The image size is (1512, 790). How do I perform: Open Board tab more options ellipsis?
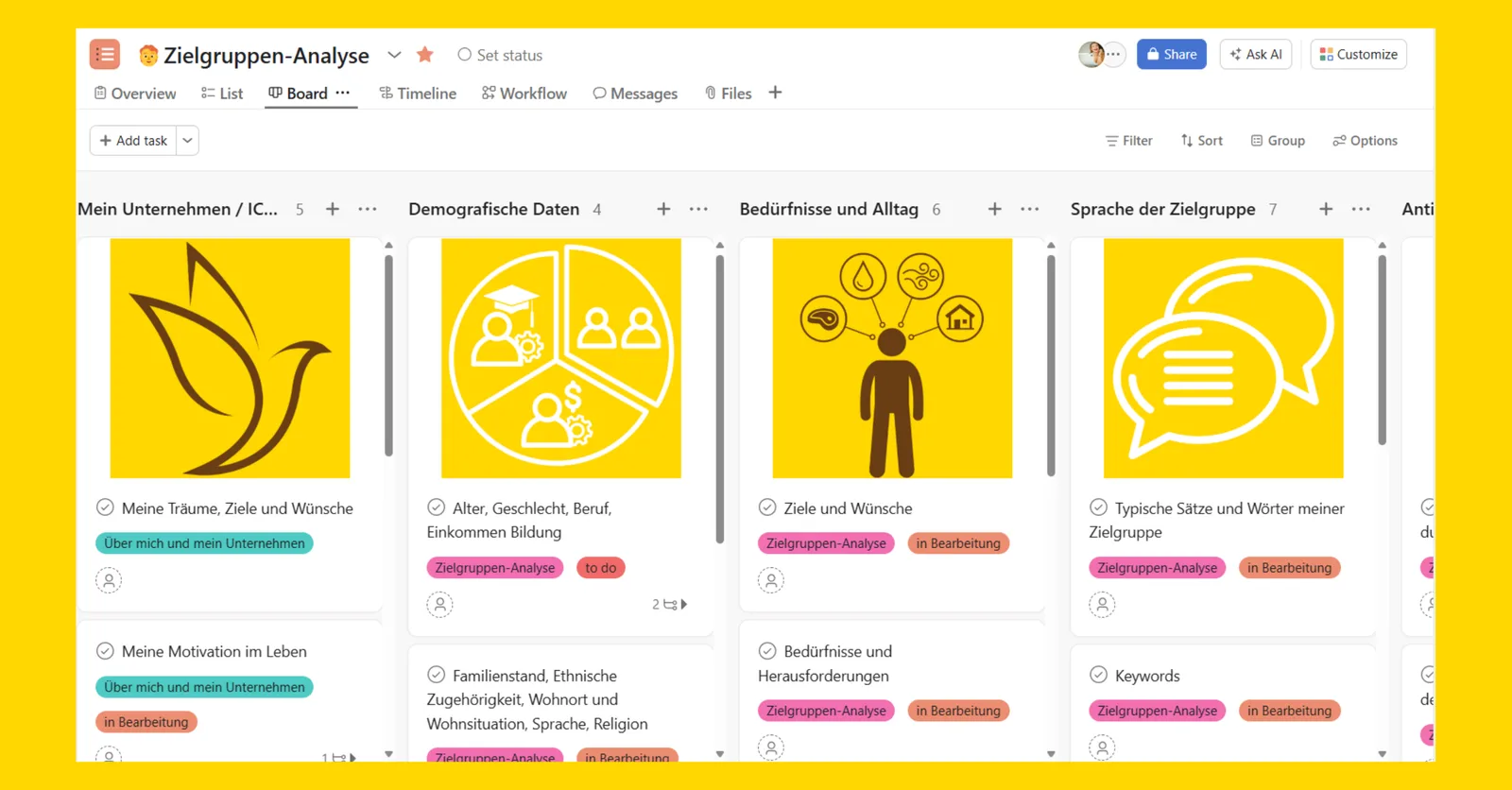343,93
